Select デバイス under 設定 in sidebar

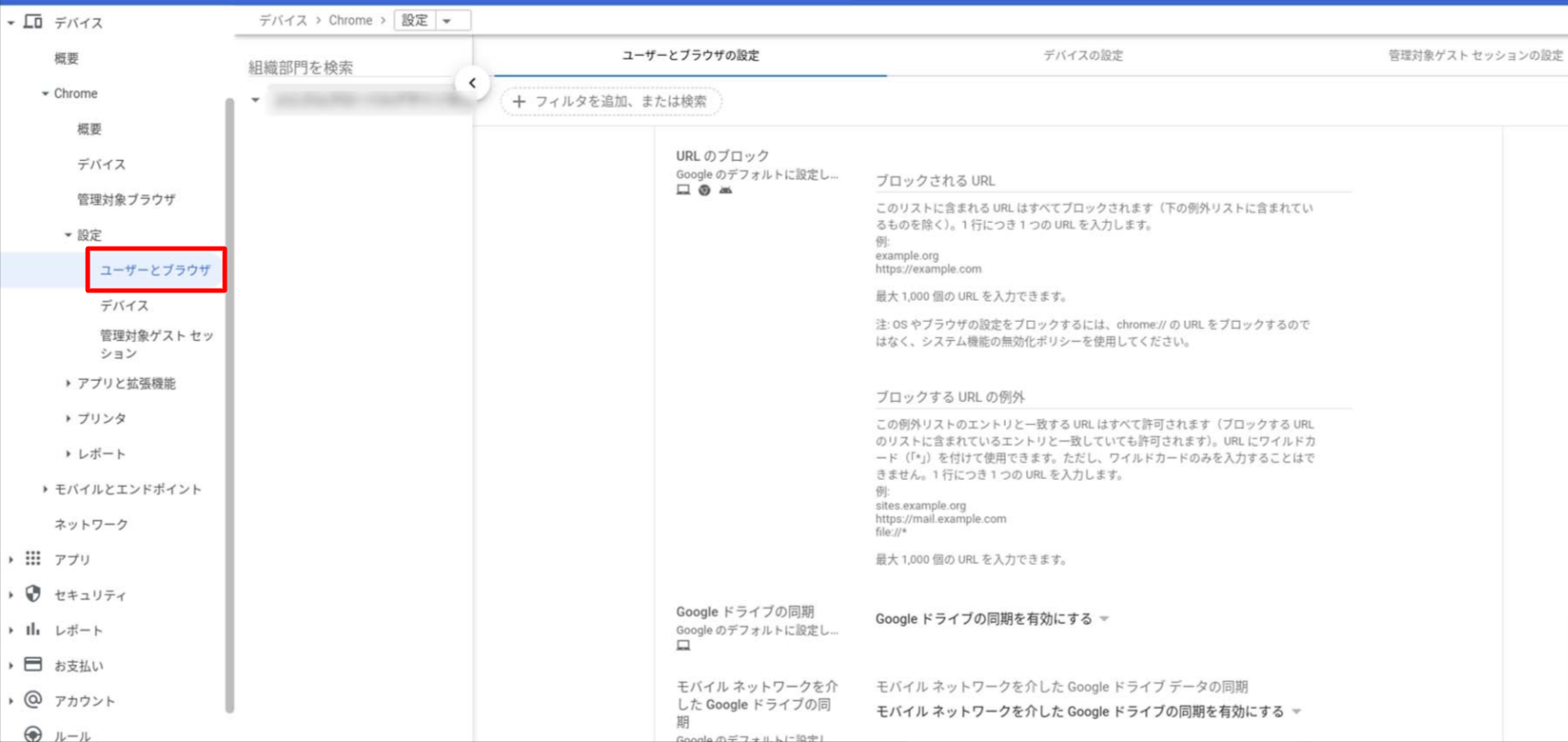124,305
